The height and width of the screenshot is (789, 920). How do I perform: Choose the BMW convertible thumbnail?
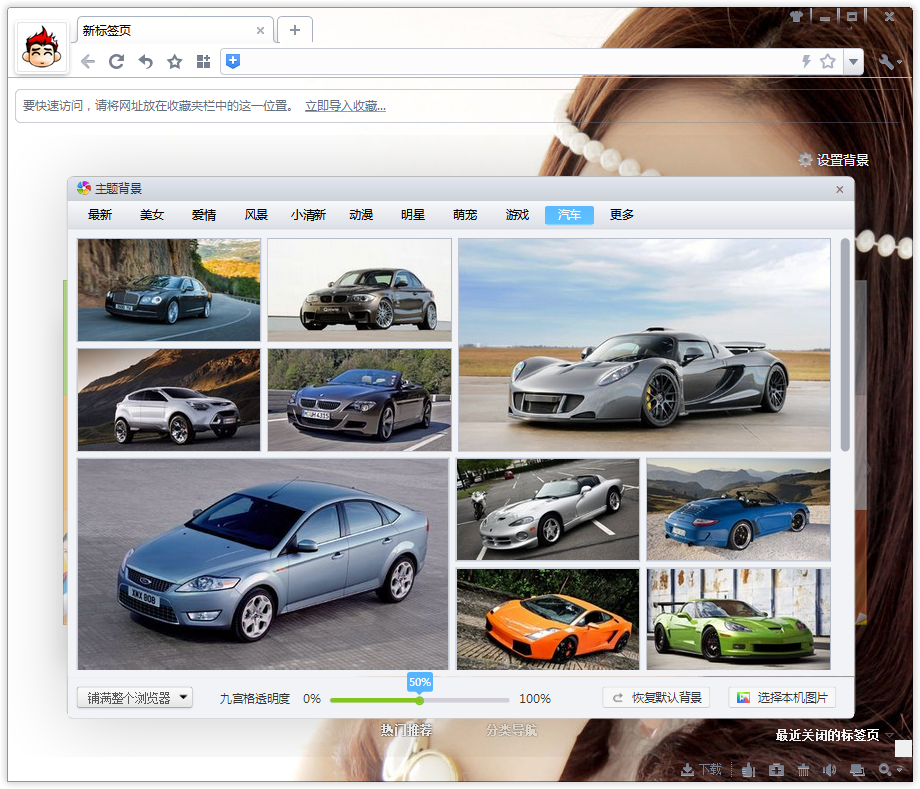point(359,400)
